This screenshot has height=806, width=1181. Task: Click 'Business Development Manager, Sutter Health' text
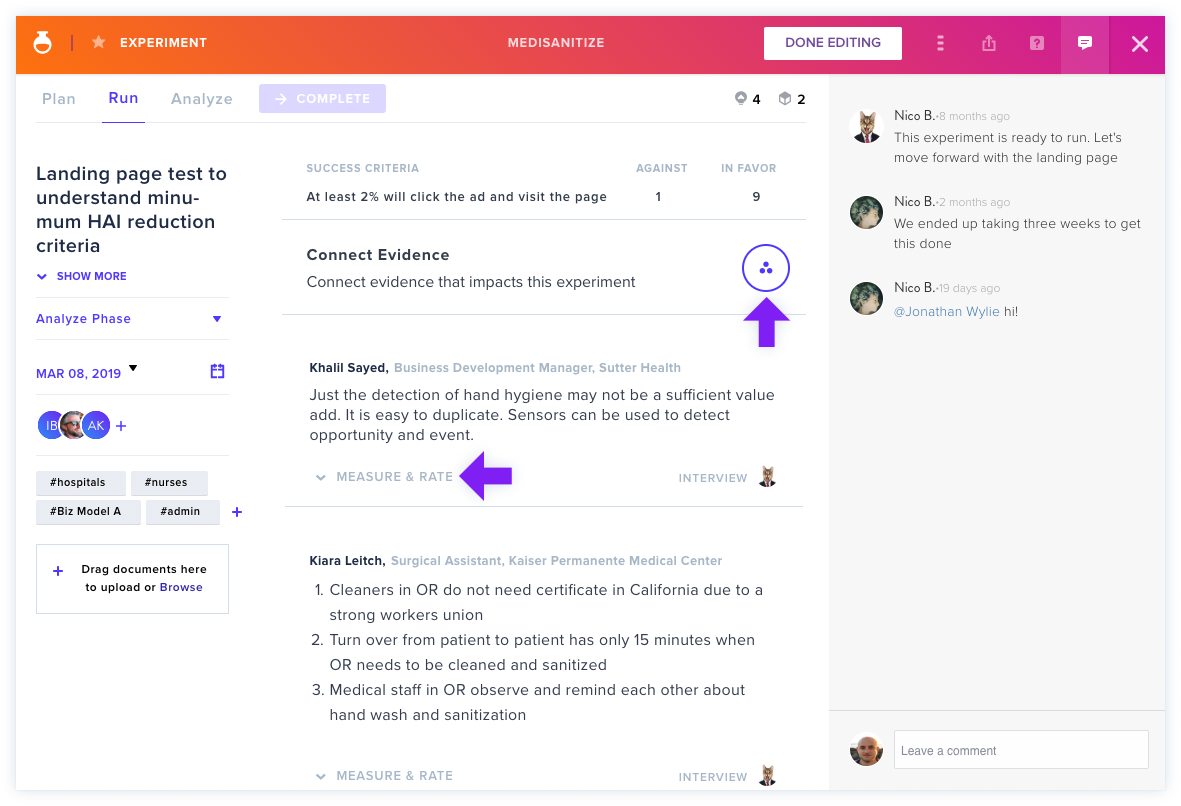coord(537,368)
